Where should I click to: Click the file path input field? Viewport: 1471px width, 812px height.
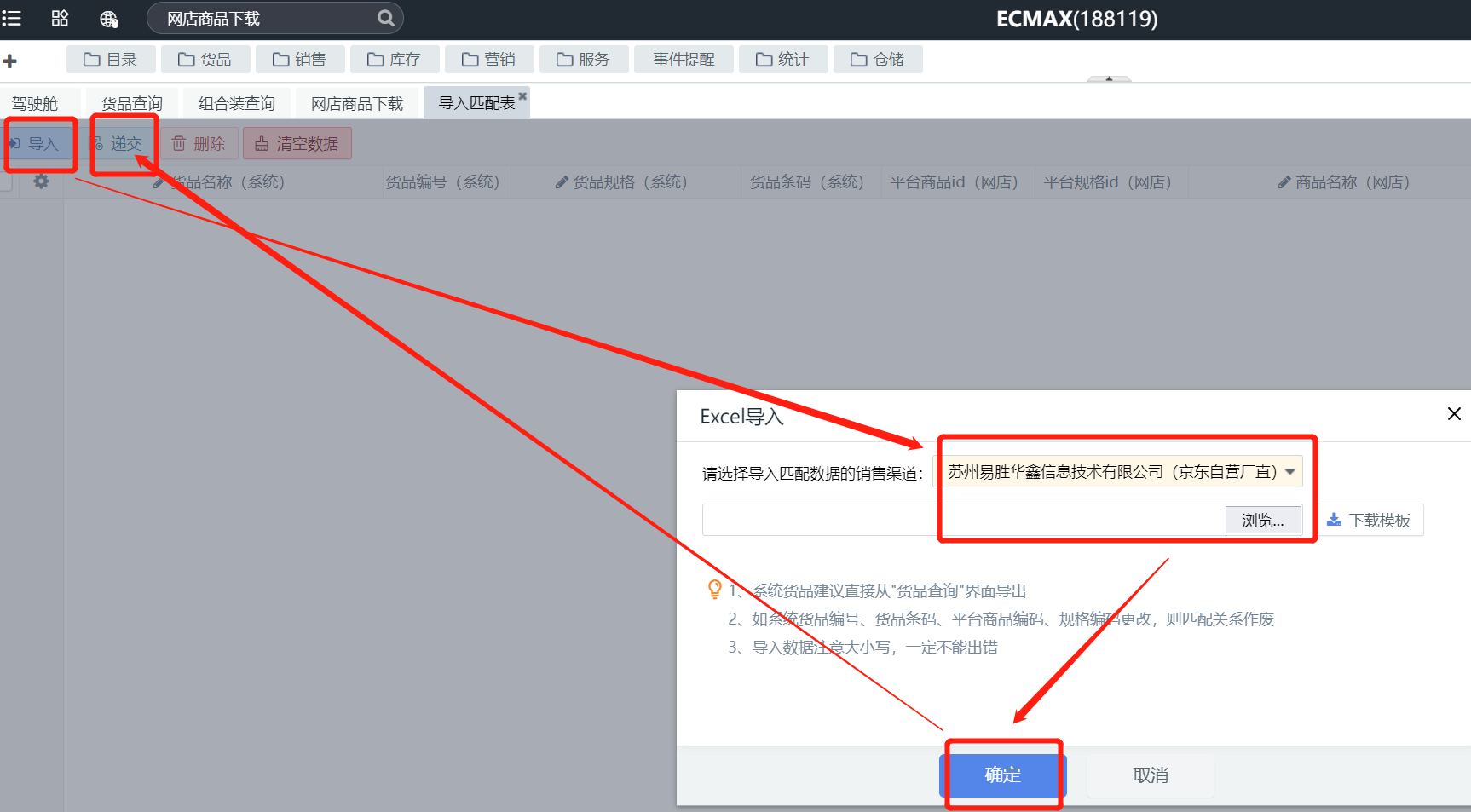[x=963, y=520]
